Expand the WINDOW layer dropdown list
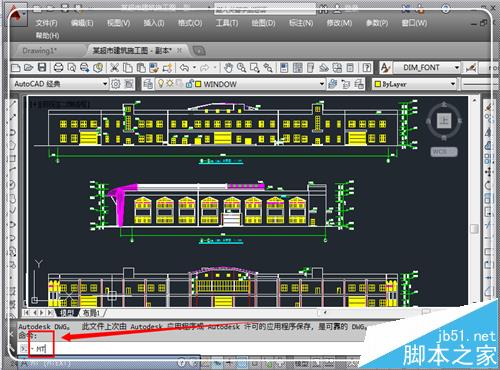Image resolution: width=500 pixels, height=370 pixels. point(322,84)
